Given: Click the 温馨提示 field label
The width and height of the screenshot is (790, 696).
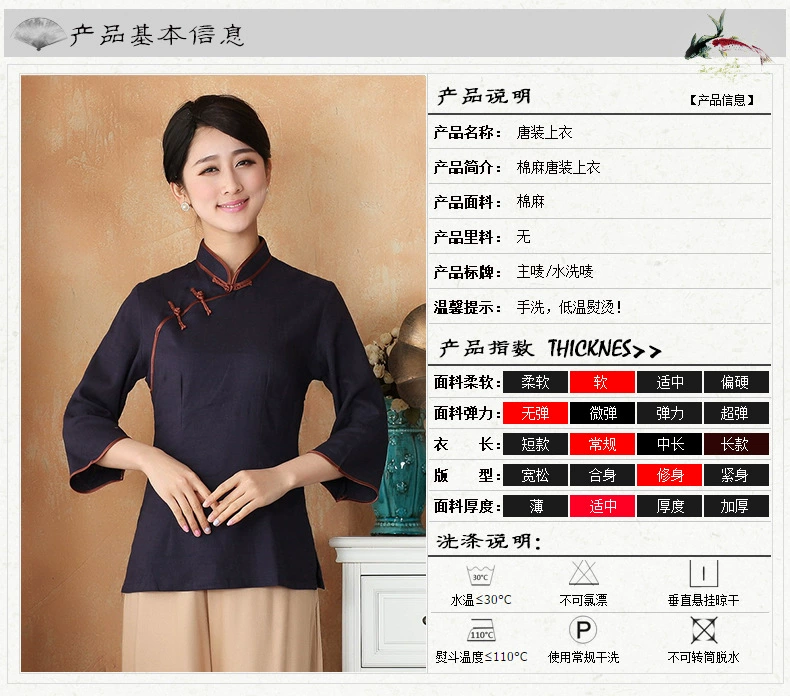Looking at the screenshot, I should (x=467, y=307).
